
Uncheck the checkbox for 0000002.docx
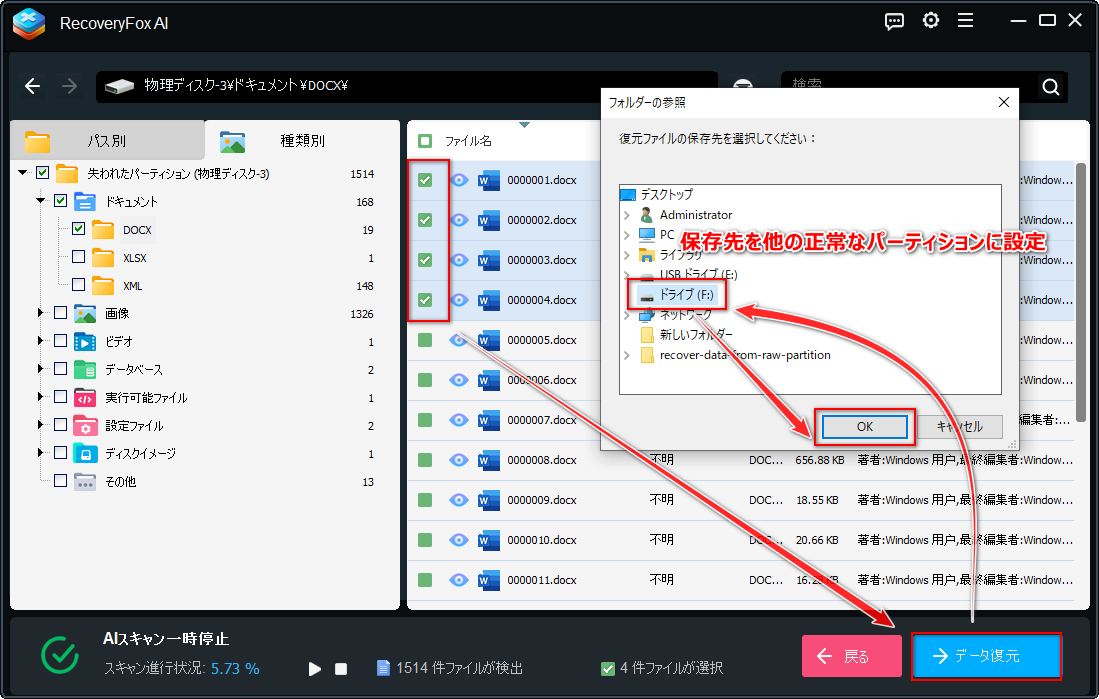tap(425, 220)
